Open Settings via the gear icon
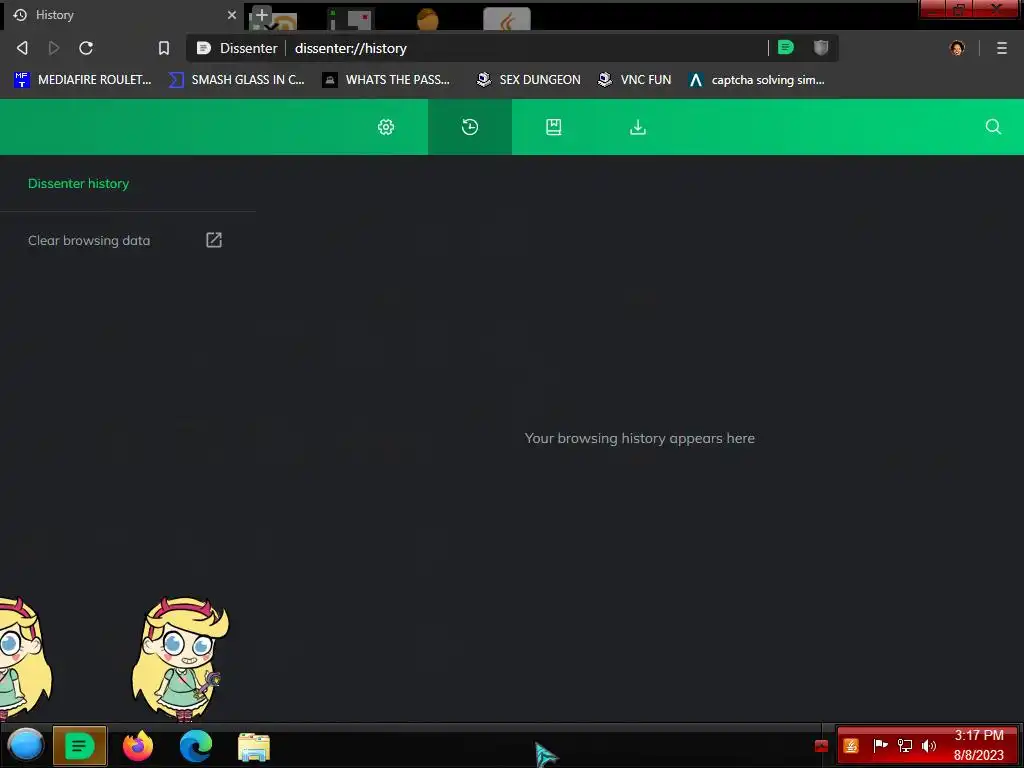This screenshot has height=768, width=1024. [x=386, y=127]
